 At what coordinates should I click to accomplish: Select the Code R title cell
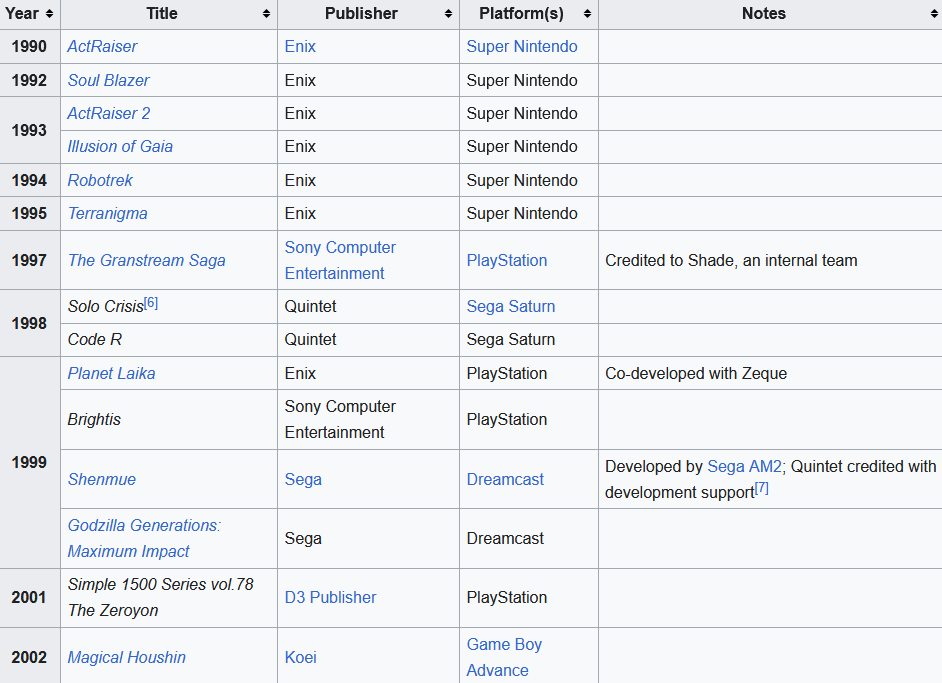[x=169, y=339]
